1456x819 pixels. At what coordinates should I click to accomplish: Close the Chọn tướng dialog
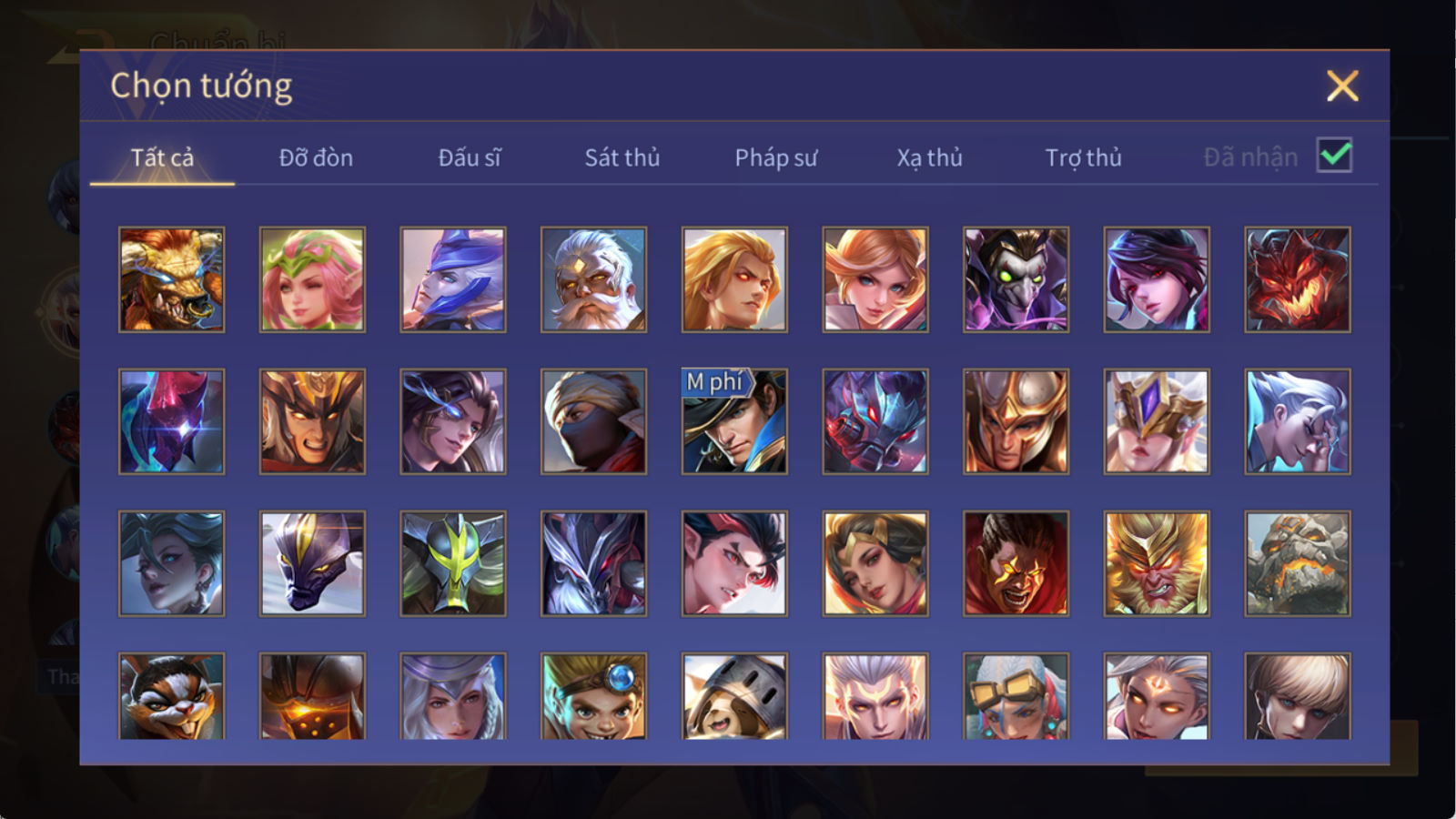(x=1342, y=86)
